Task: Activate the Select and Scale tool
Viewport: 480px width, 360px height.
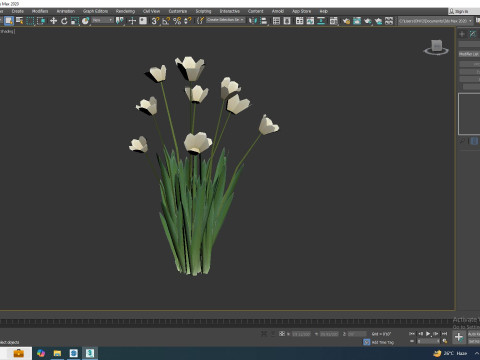Action: tap(75, 21)
